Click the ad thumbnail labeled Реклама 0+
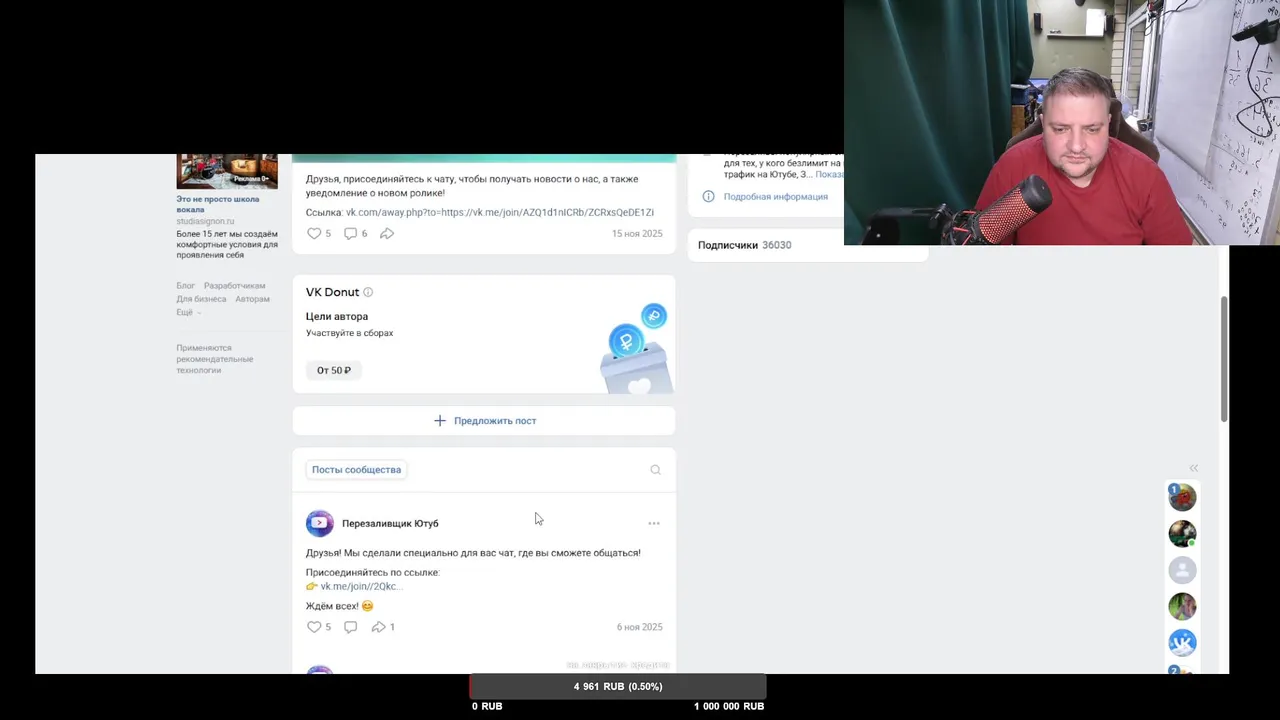 click(227, 171)
